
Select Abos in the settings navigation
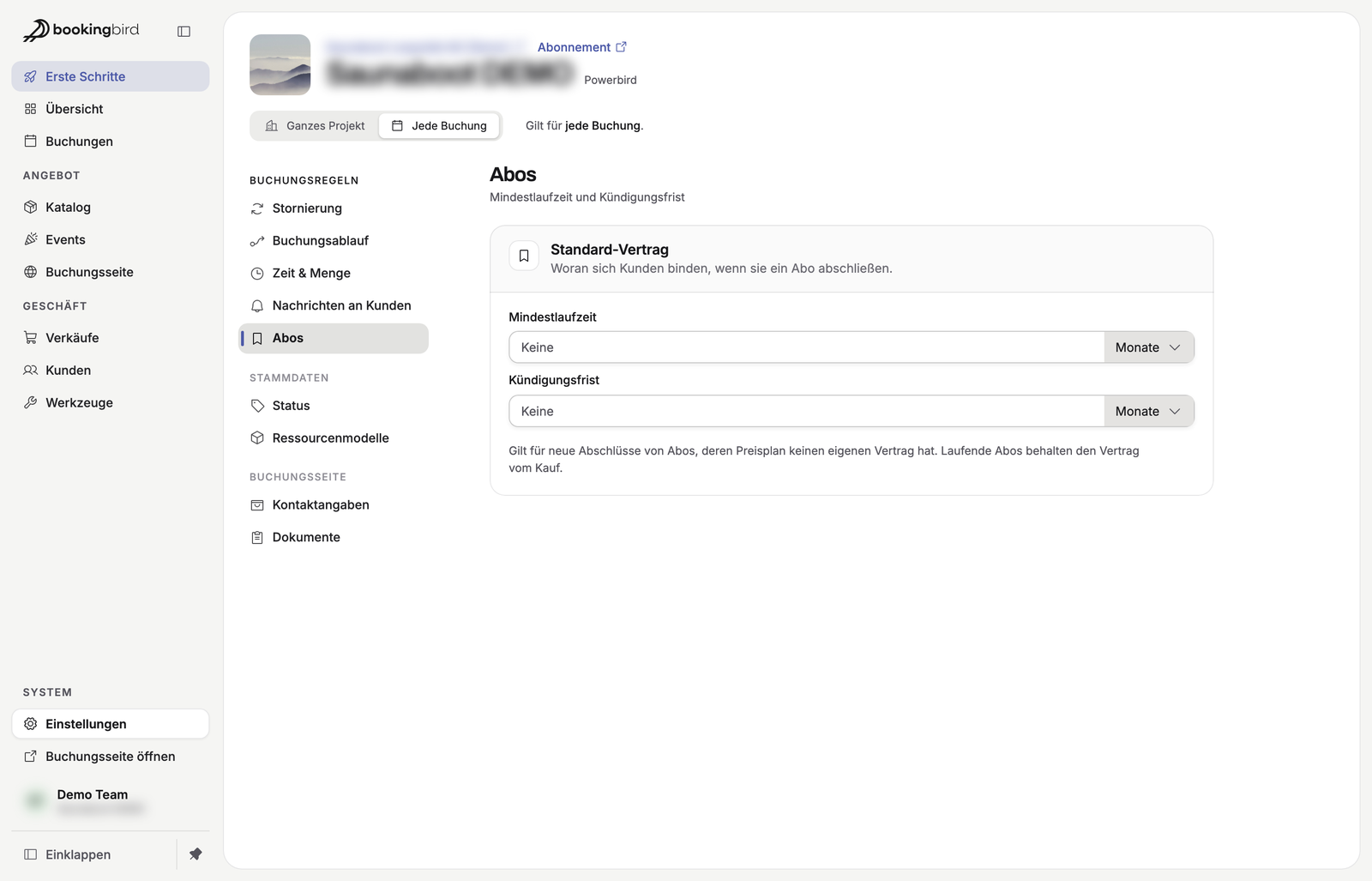(334, 338)
